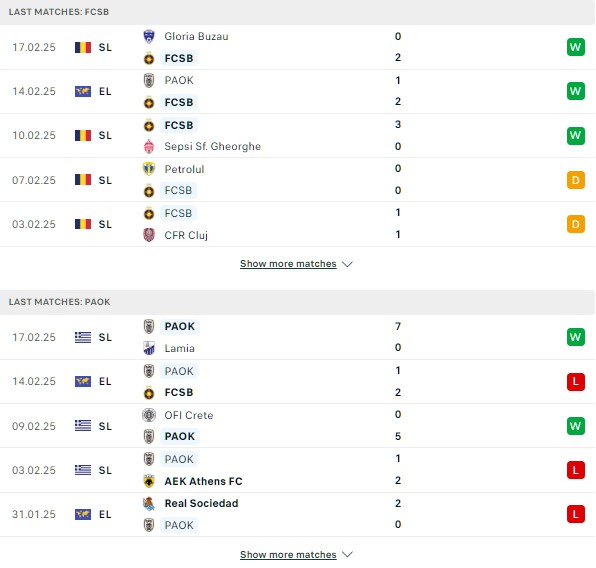Click the Sepsi Sf. Gheorghe club logo

(149, 146)
